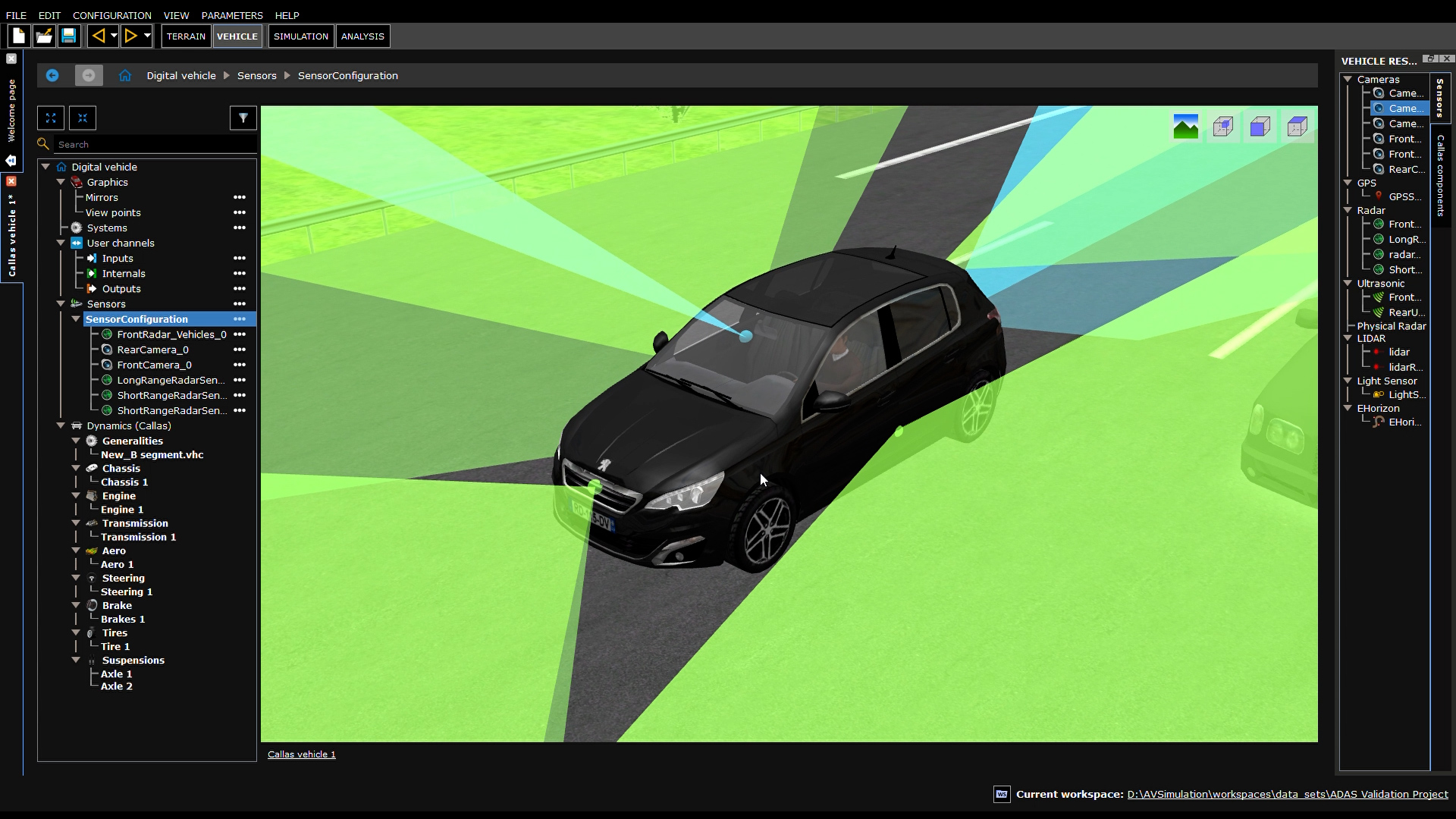
Task: Open the filter options in the sensor tree
Action: (243, 118)
